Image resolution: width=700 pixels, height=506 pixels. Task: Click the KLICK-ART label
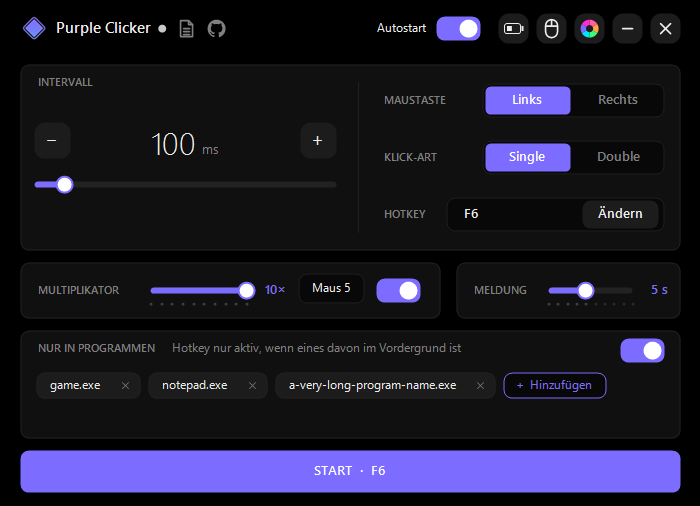[x=410, y=157]
